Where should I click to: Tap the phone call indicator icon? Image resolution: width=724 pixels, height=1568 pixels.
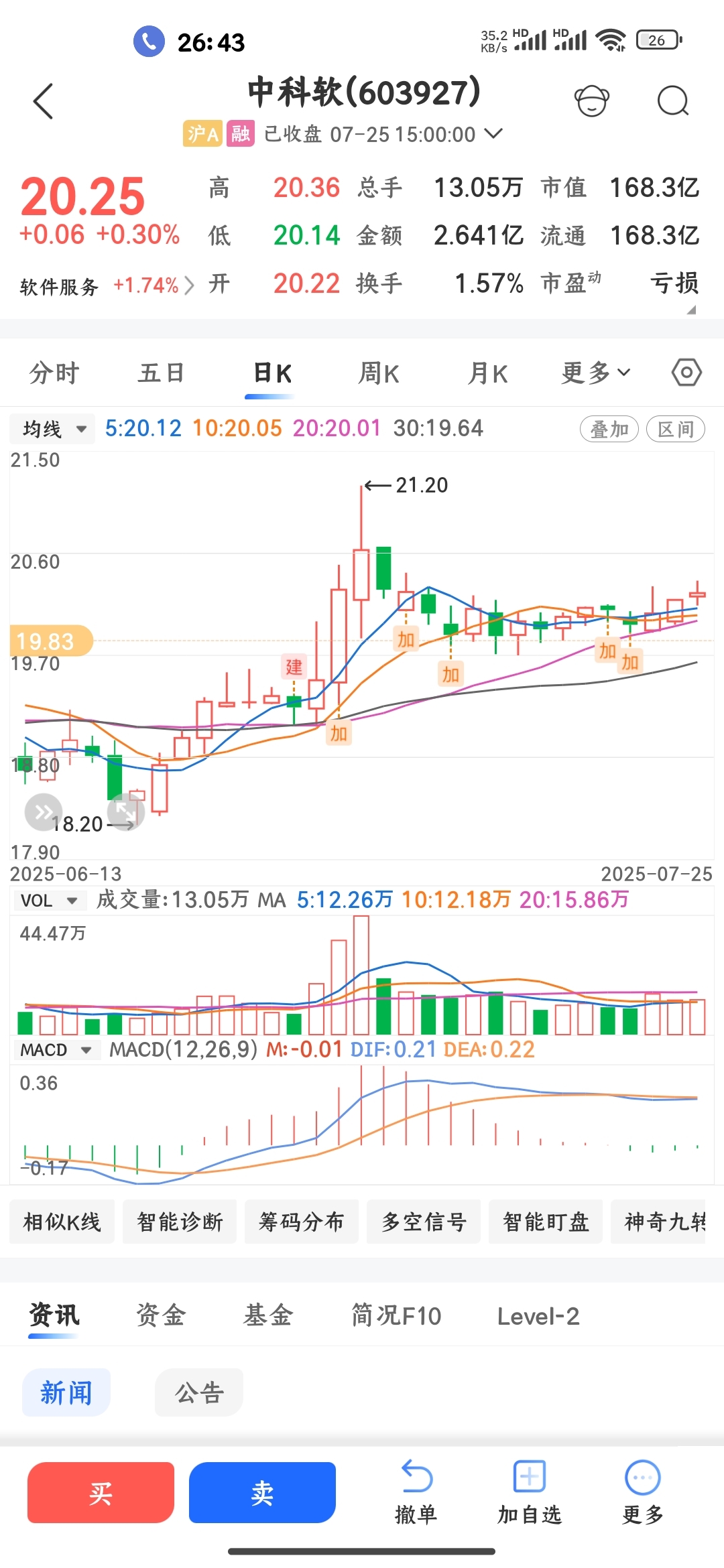pos(149,42)
